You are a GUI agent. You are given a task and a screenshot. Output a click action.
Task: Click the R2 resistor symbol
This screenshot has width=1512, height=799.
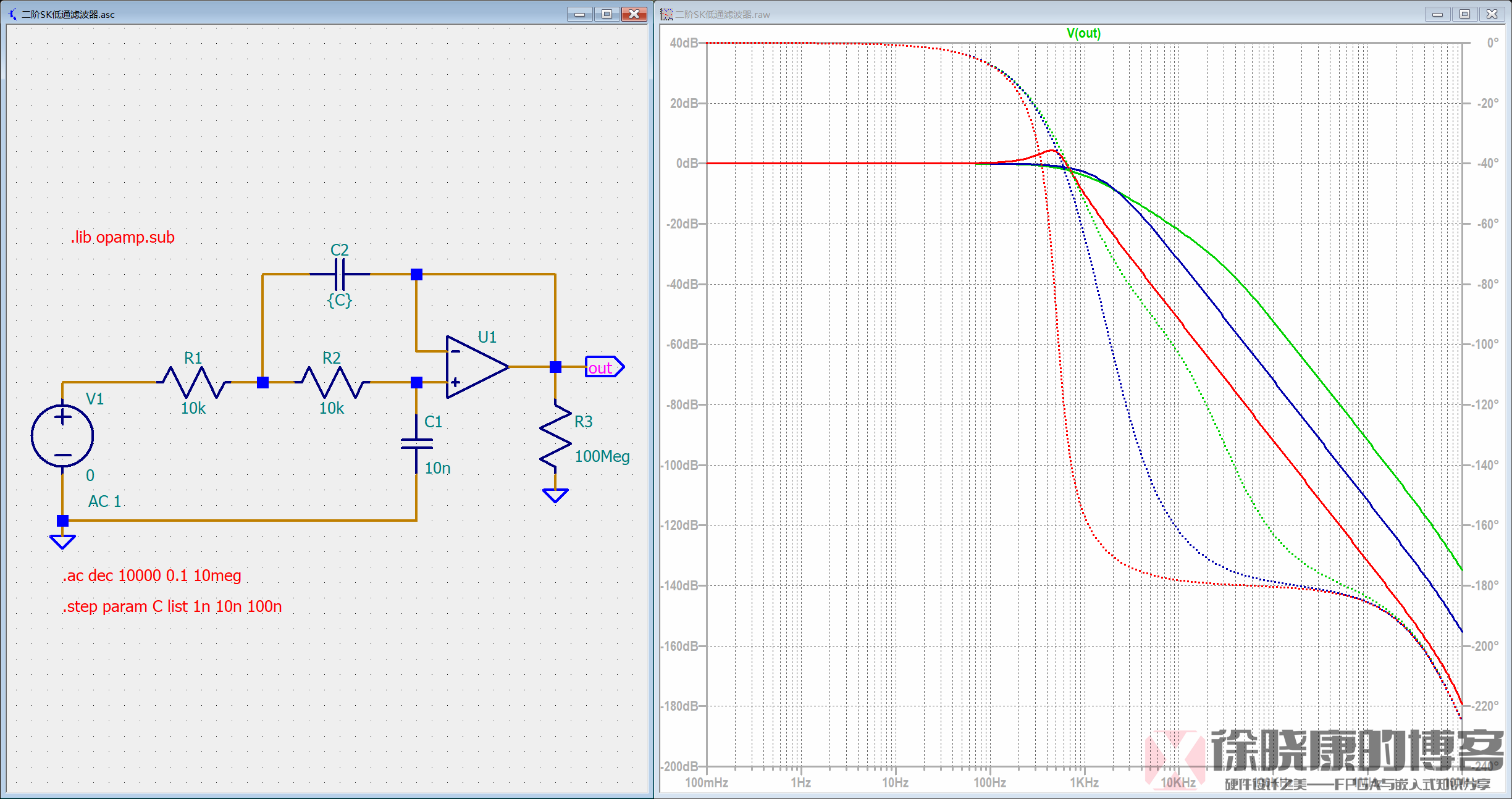(332, 382)
